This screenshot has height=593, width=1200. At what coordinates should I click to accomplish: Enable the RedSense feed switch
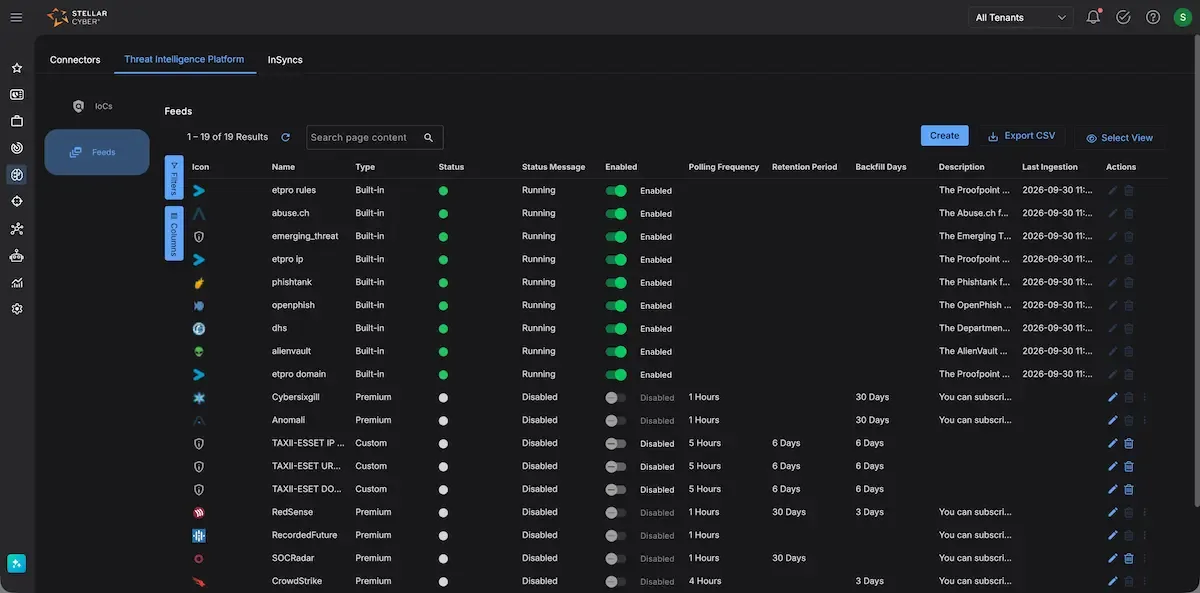coord(616,512)
